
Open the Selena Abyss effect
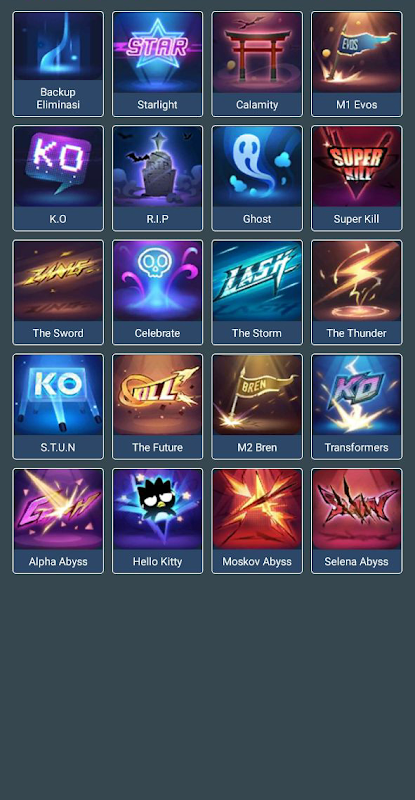point(357,521)
